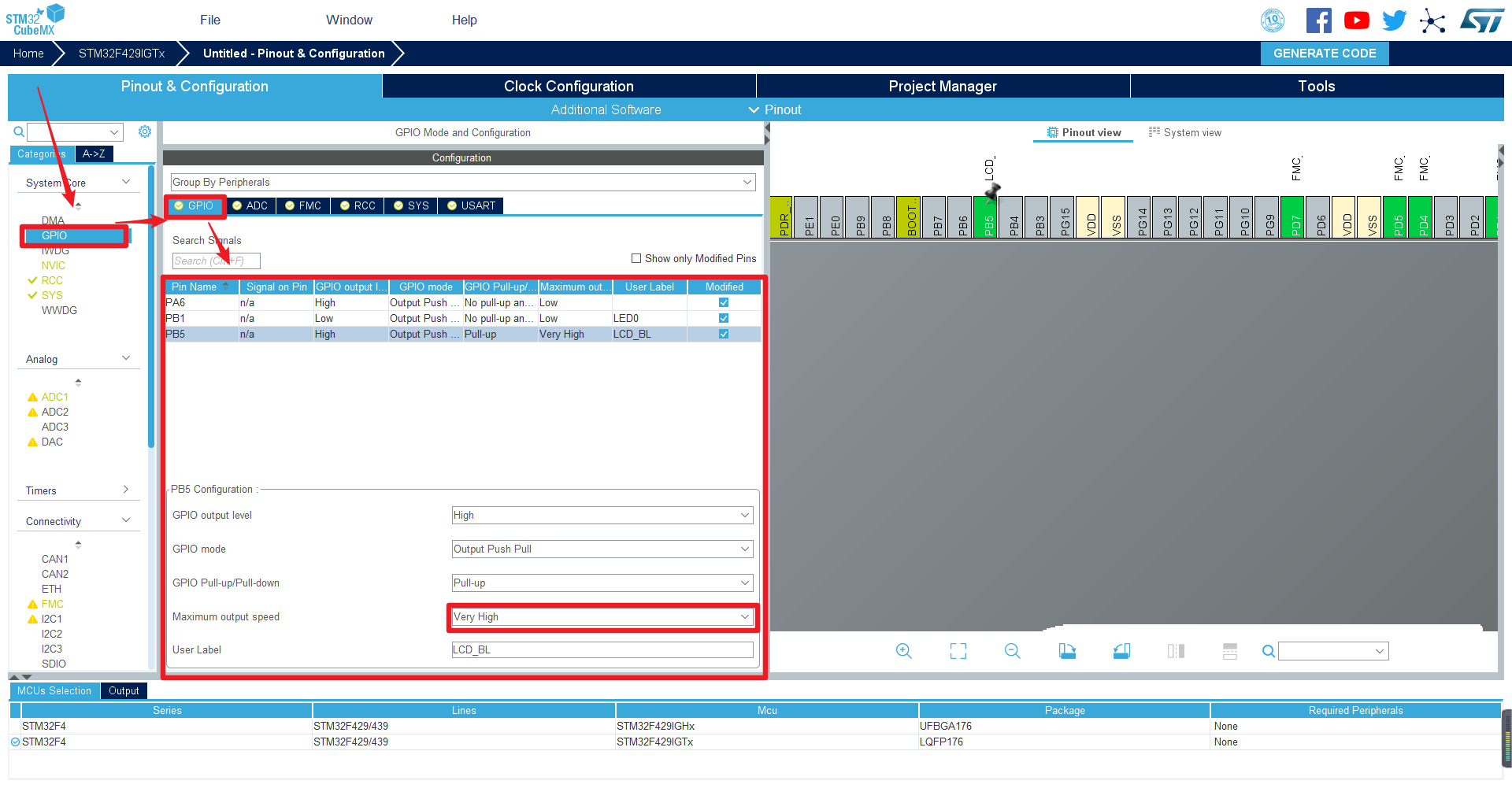This screenshot has height=788, width=1512.
Task: Sort the table by Pin Name column
Action: [201, 287]
